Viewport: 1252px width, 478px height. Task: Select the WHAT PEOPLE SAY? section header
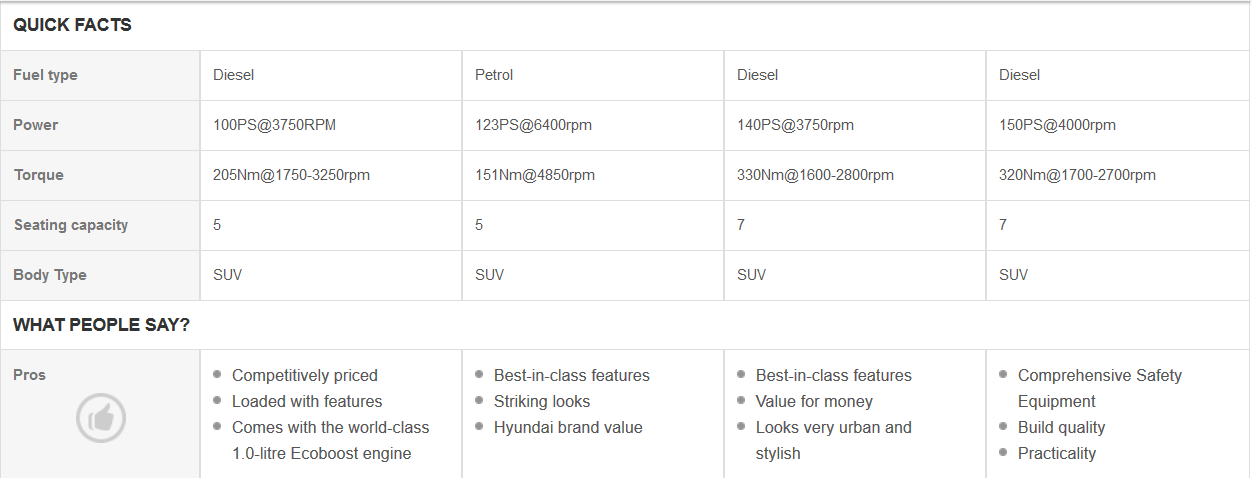coord(102,325)
